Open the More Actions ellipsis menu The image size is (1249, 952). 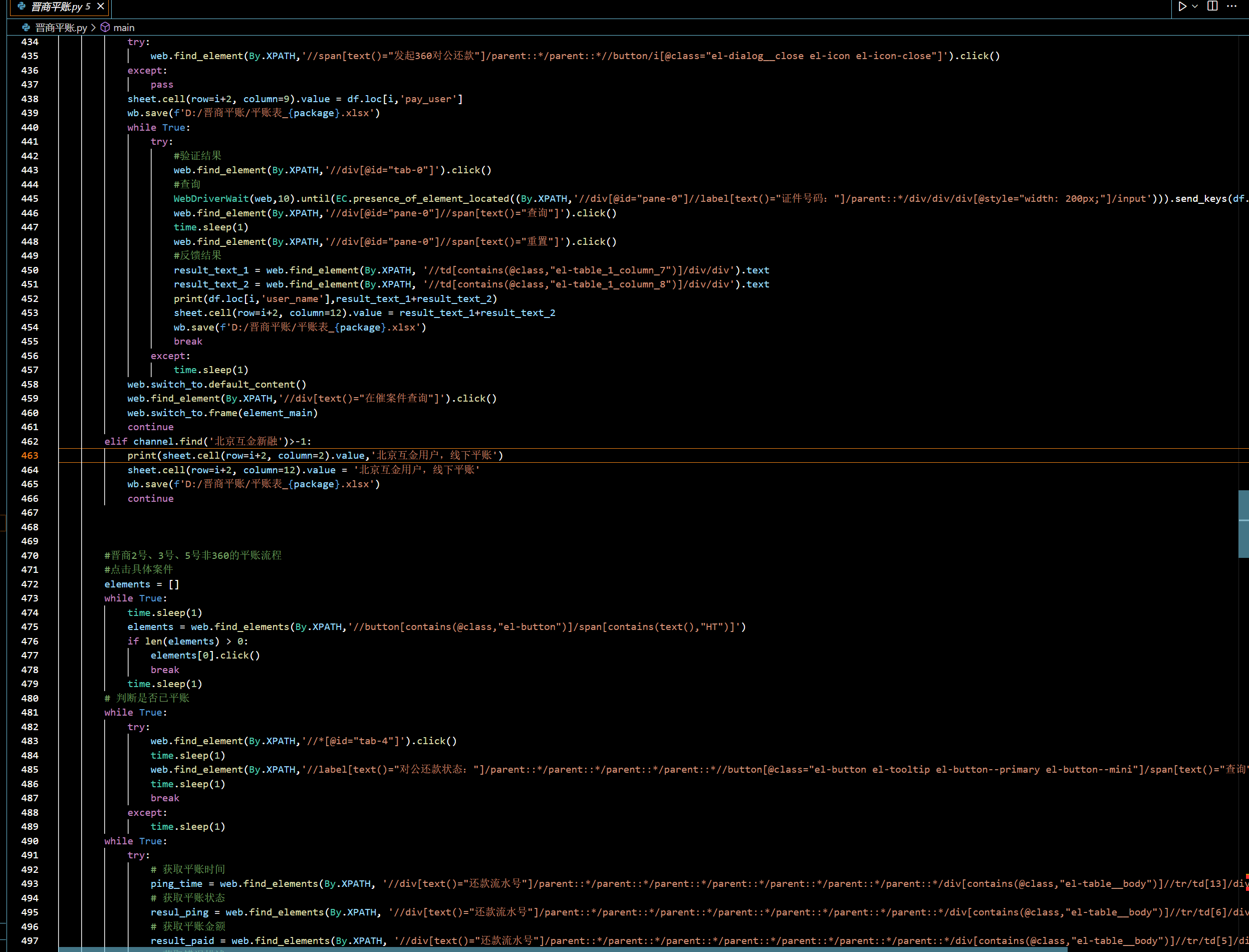[x=1232, y=6]
